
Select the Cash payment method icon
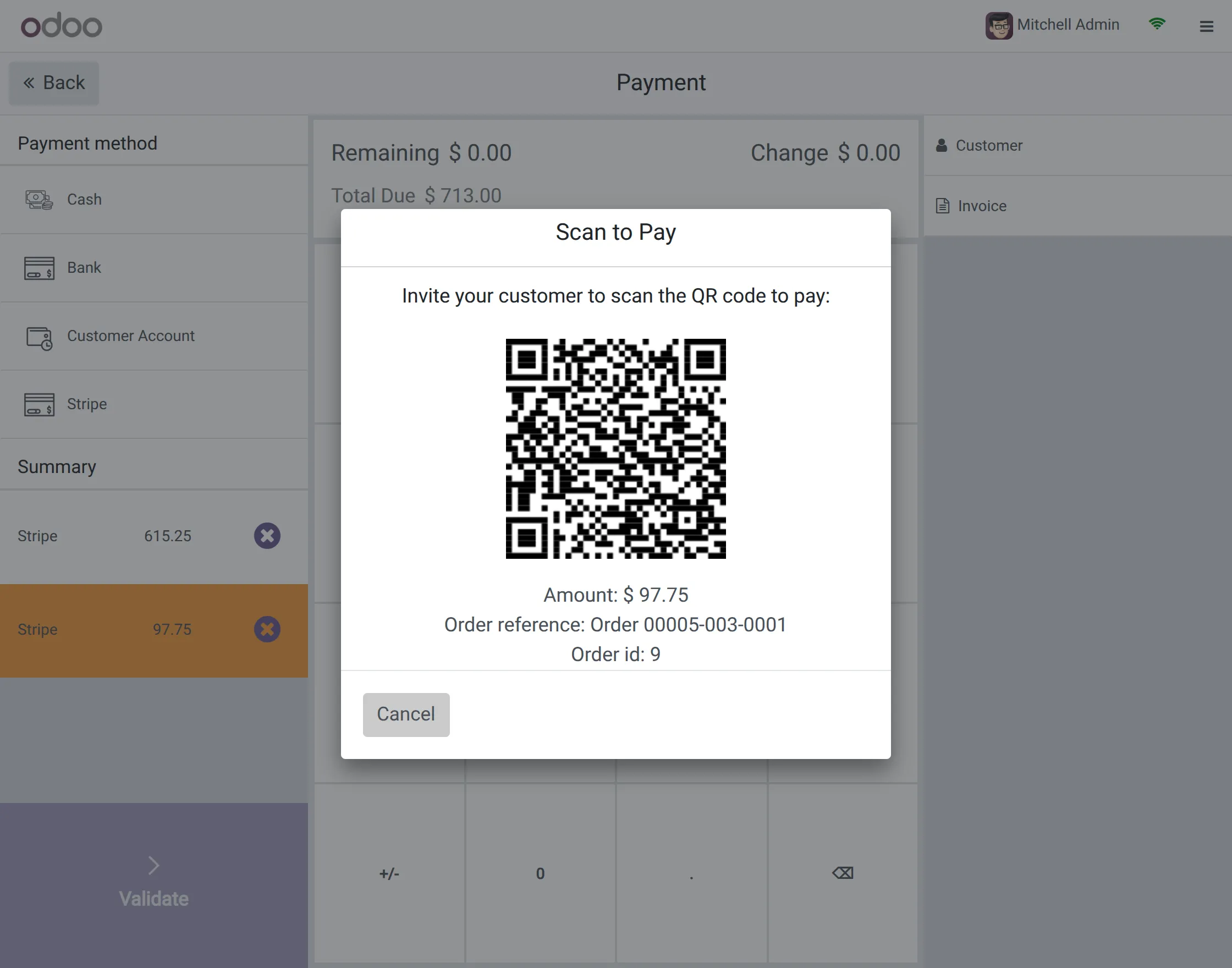click(x=37, y=200)
